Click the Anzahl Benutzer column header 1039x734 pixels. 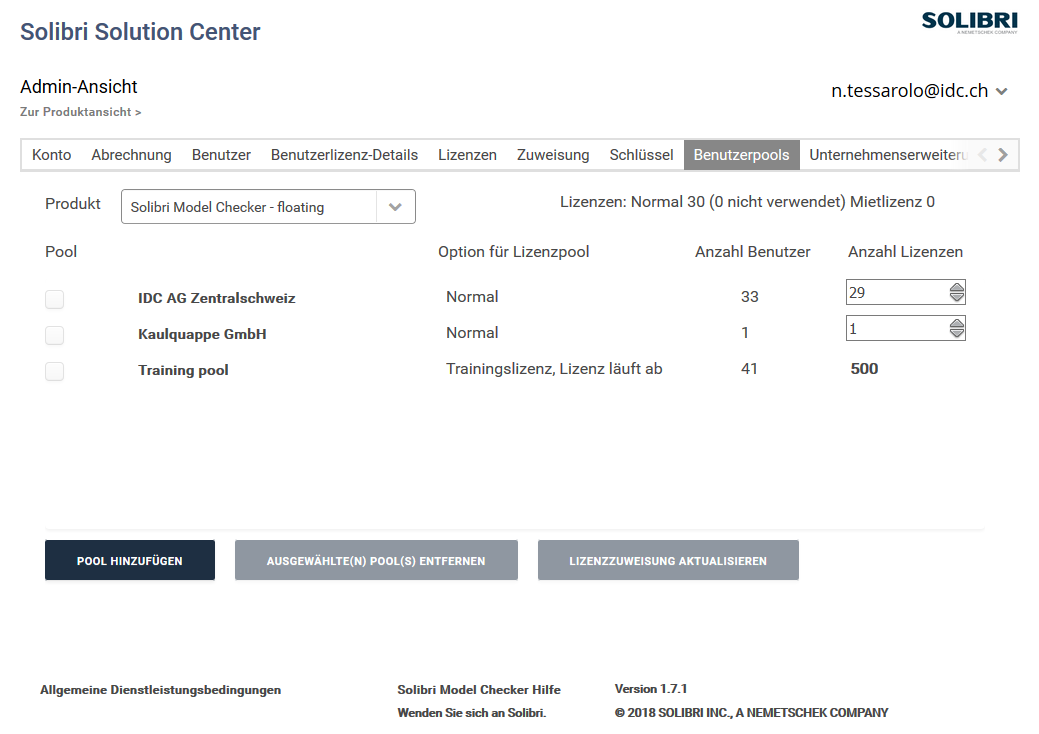pos(753,252)
